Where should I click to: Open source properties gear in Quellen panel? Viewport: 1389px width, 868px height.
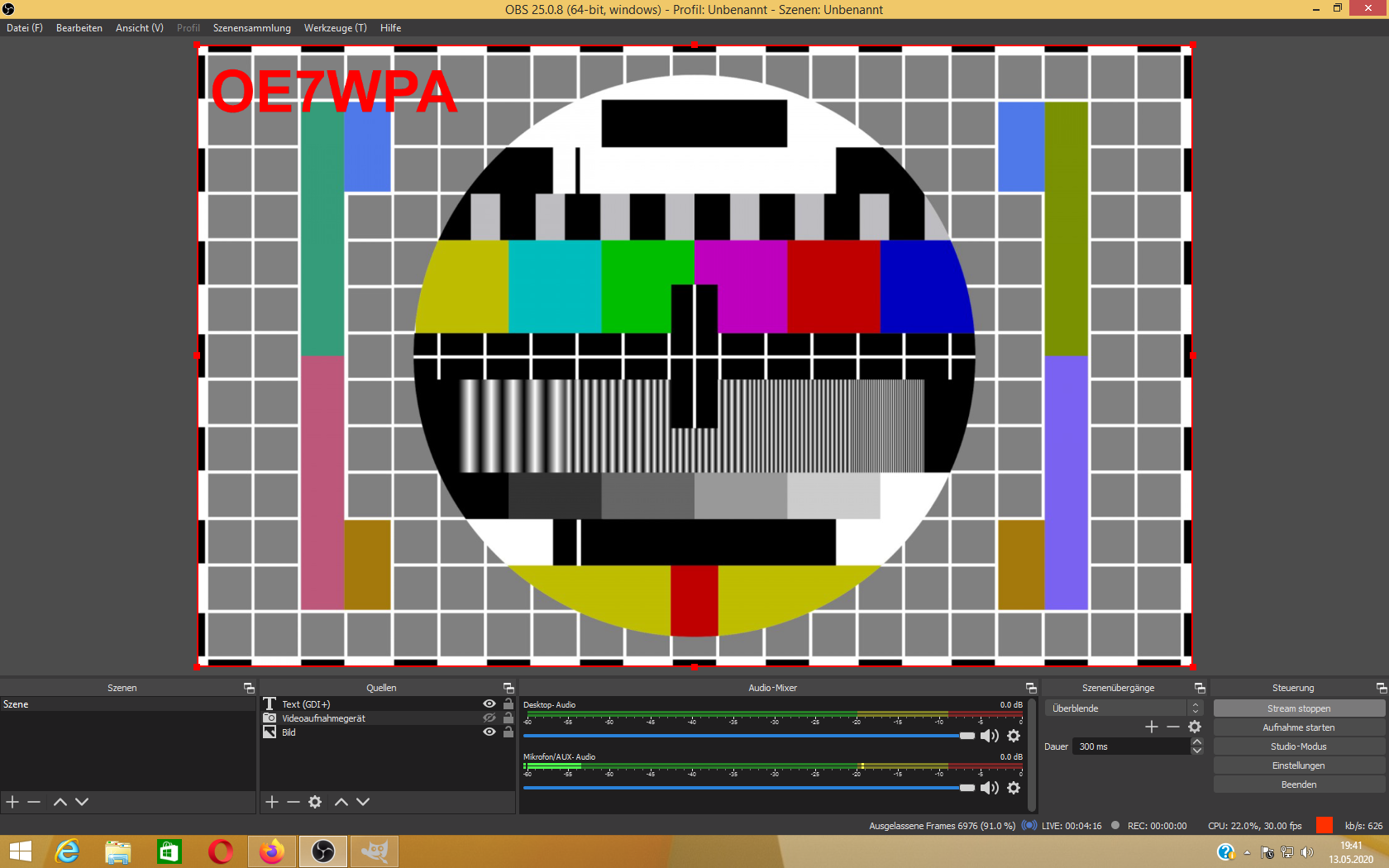click(315, 802)
